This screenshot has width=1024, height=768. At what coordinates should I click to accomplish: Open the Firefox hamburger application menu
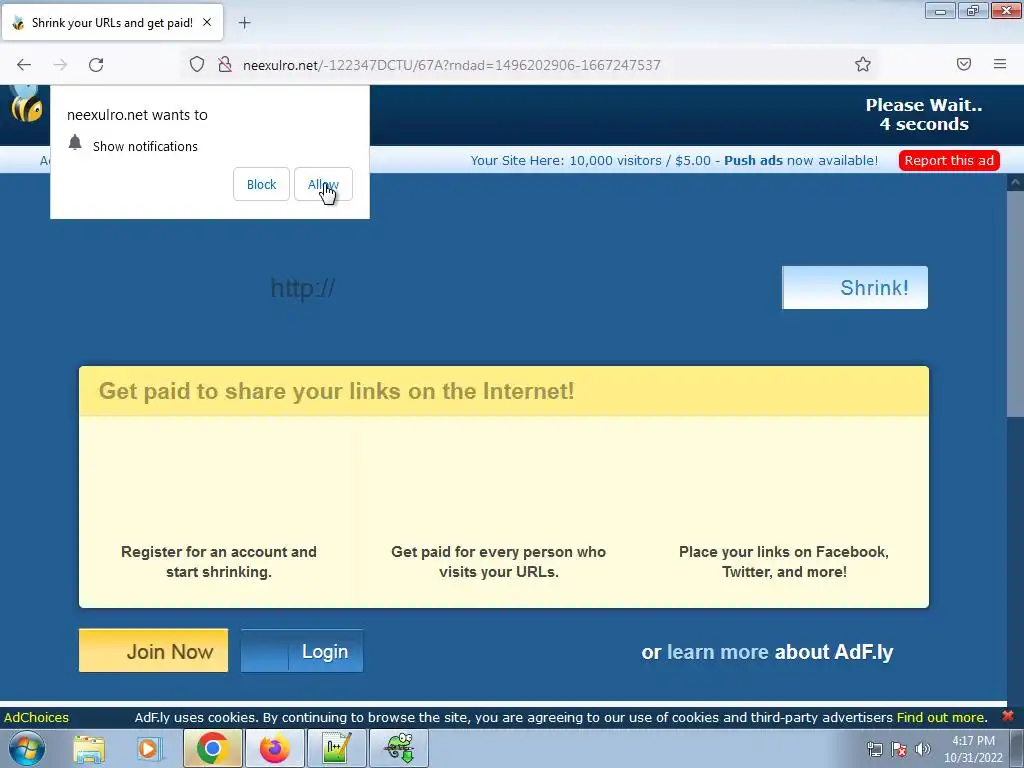coord(1000,64)
